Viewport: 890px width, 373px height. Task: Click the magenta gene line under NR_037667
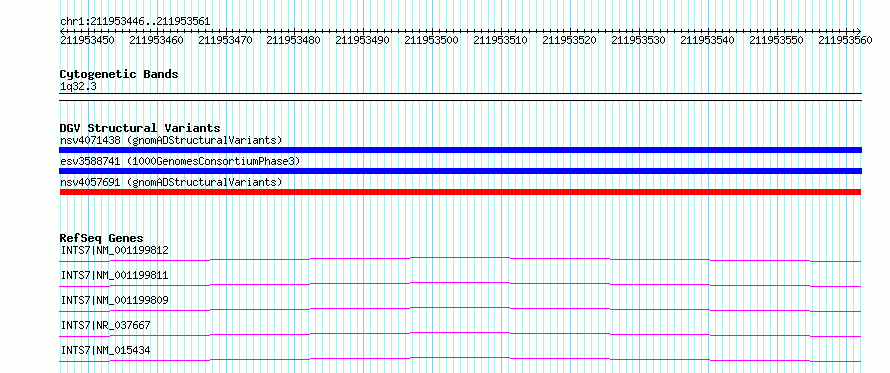point(460,334)
